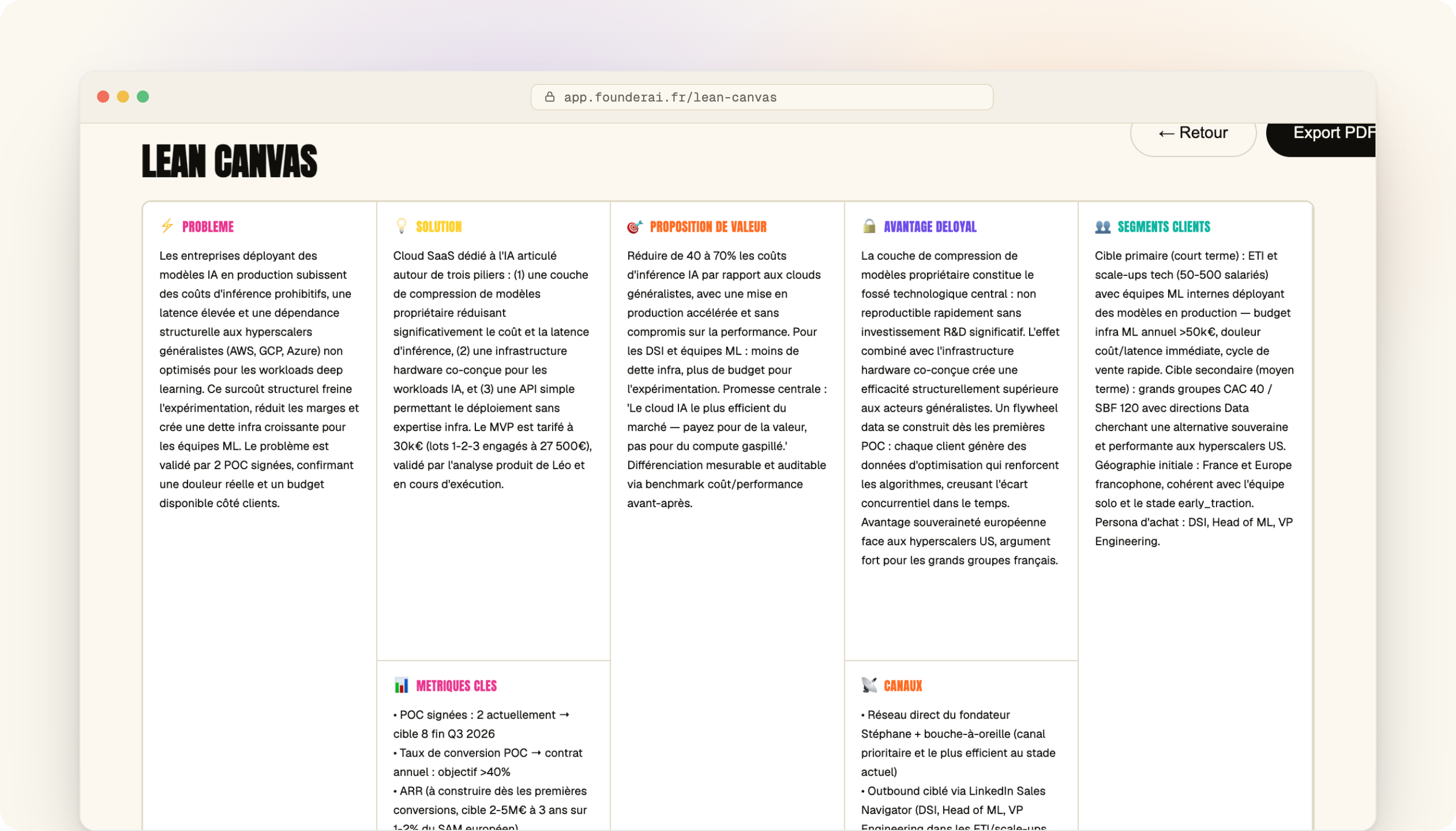Click the padlock icon beside AVANTAGE DELOYAL
1456x831 pixels.
pyautogui.click(x=869, y=226)
